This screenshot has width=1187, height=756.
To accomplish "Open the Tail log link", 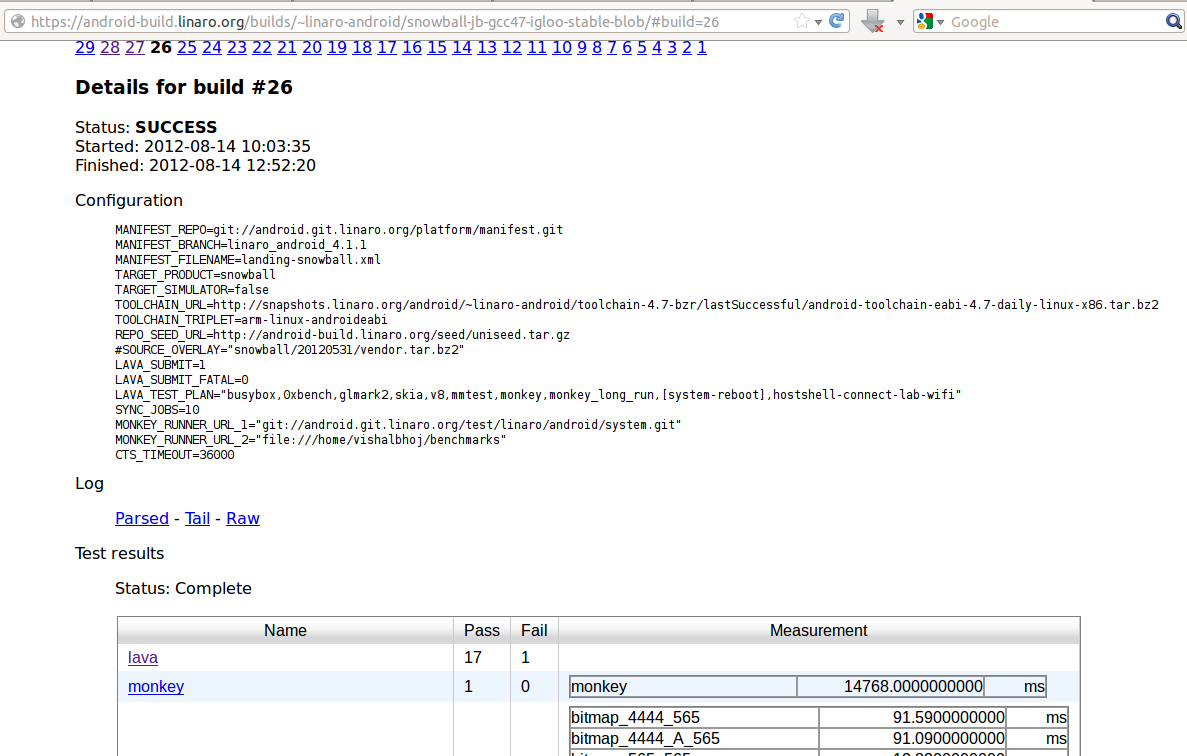I will pos(197,518).
